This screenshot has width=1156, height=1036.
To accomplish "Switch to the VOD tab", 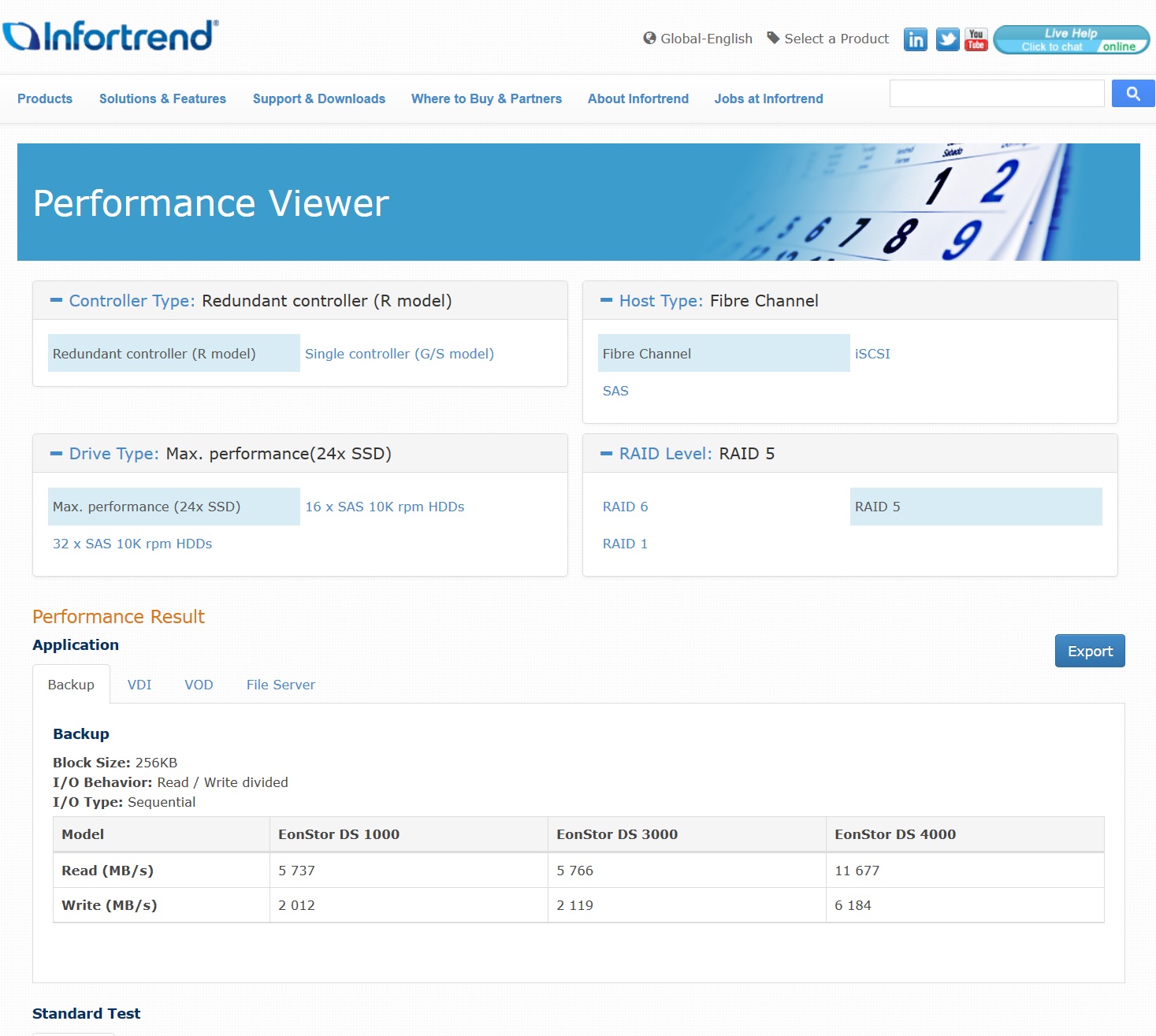I will point(199,685).
